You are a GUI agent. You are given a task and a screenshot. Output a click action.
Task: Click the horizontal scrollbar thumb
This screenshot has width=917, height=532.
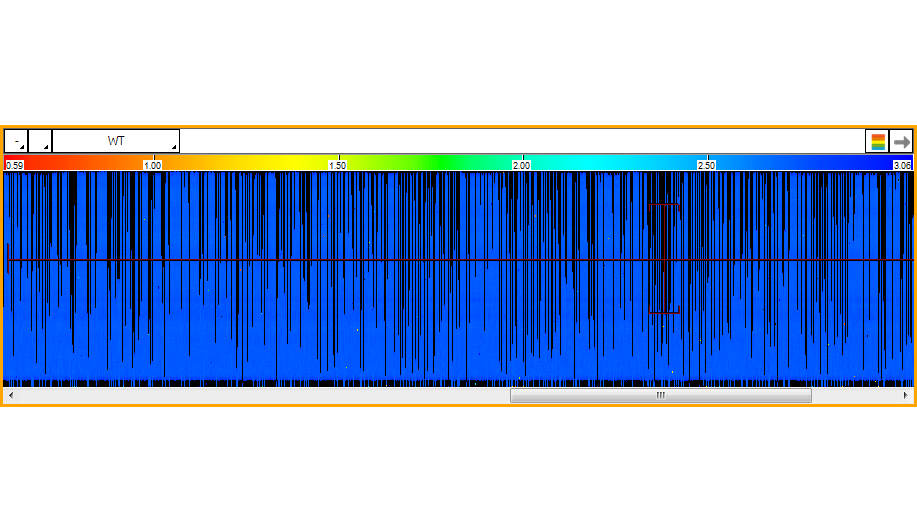click(x=660, y=396)
